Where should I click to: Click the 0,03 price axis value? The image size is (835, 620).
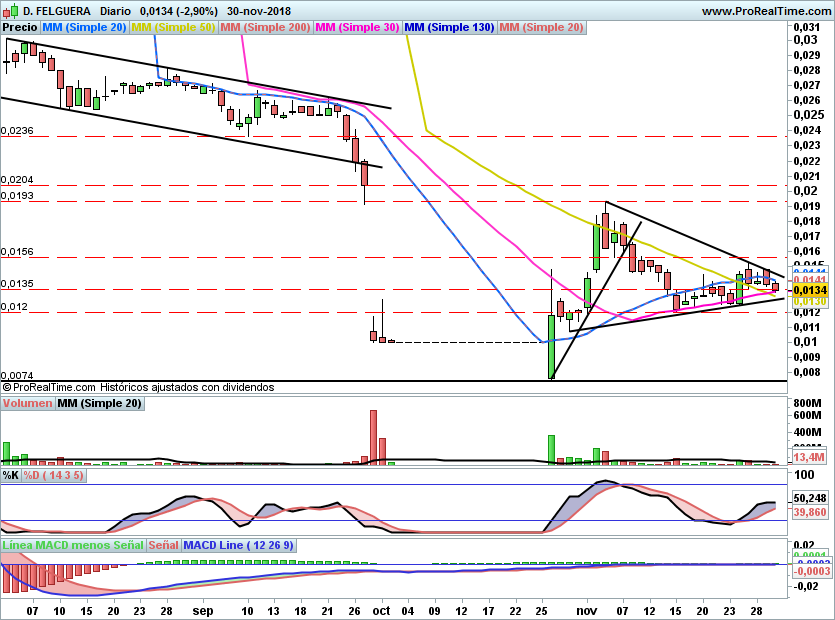coord(805,39)
